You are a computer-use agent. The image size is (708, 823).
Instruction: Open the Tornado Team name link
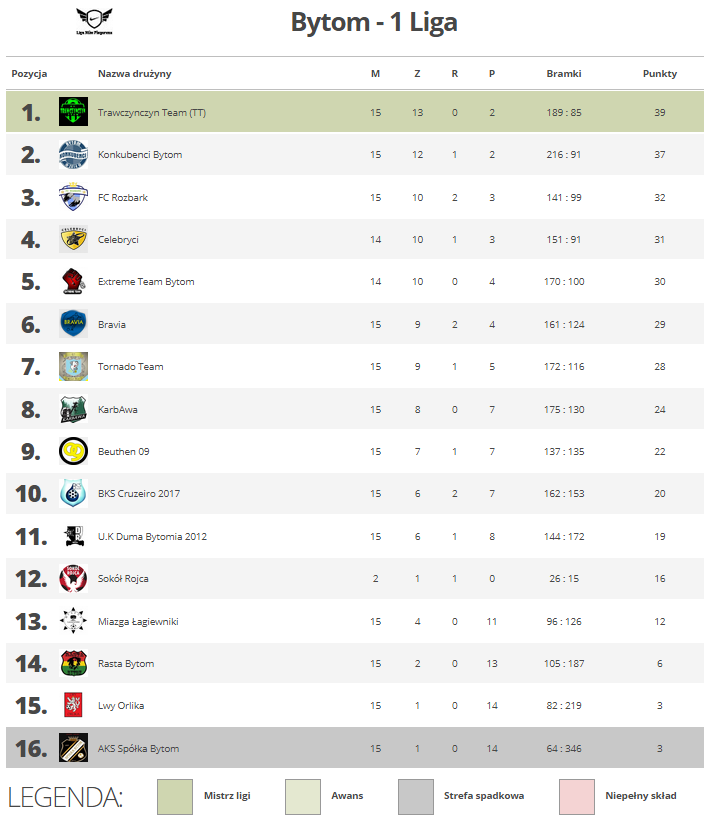coord(131,366)
